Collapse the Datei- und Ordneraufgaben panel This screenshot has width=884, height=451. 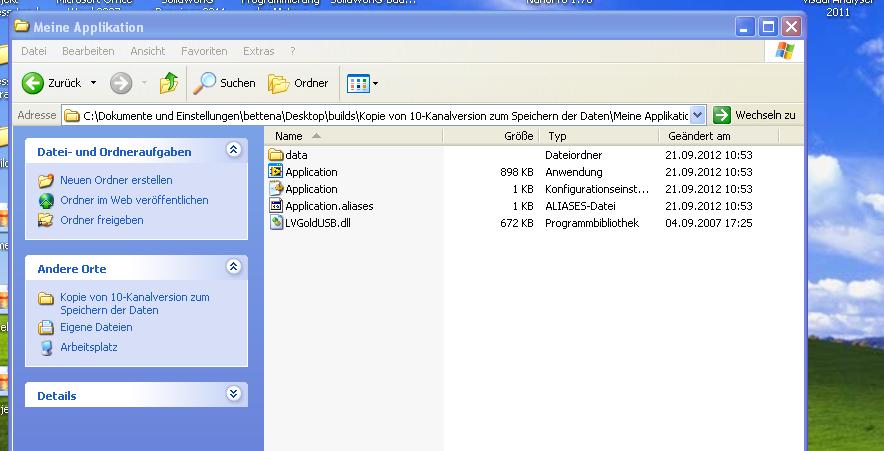pos(233,149)
